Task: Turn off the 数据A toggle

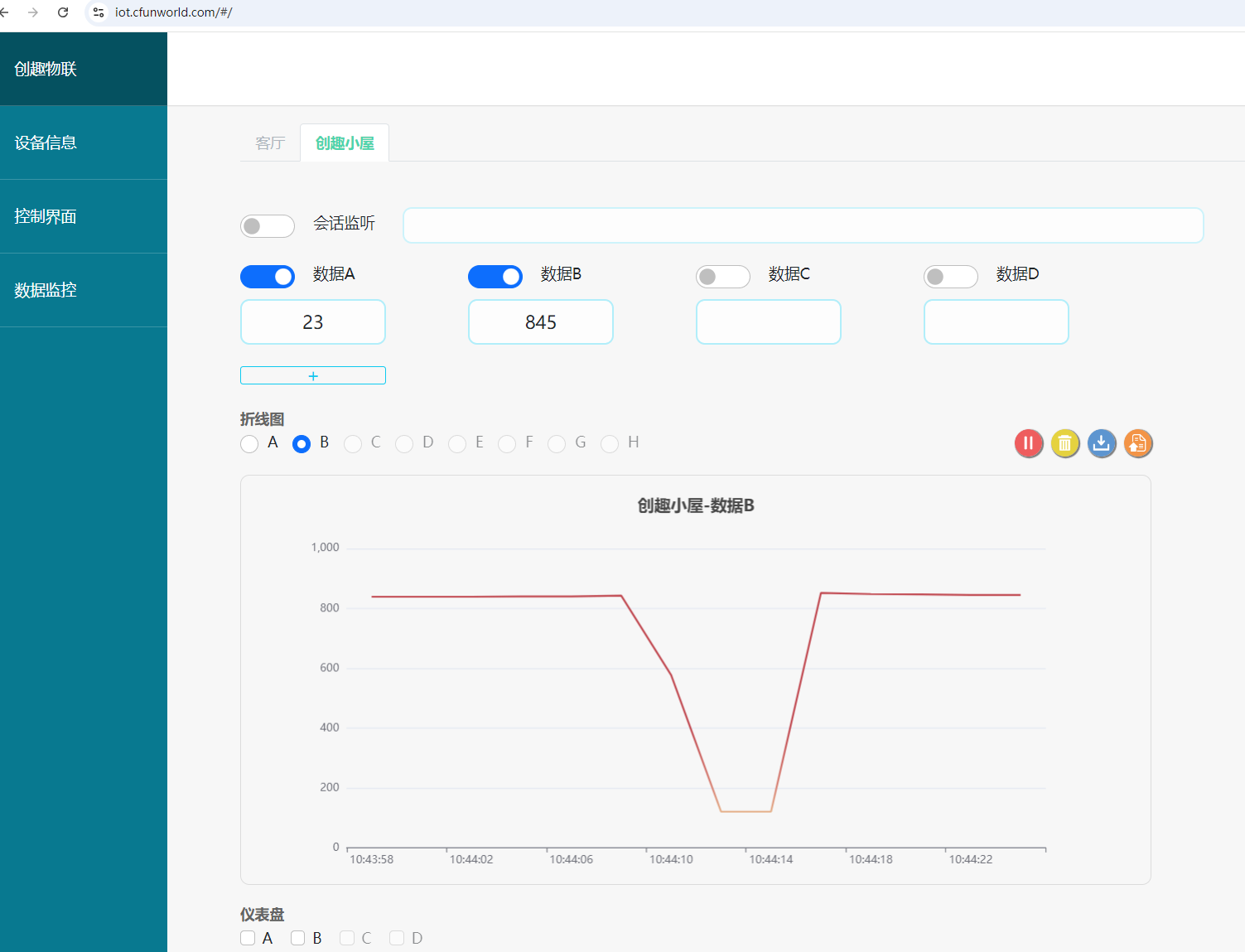Action: (267, 277)
